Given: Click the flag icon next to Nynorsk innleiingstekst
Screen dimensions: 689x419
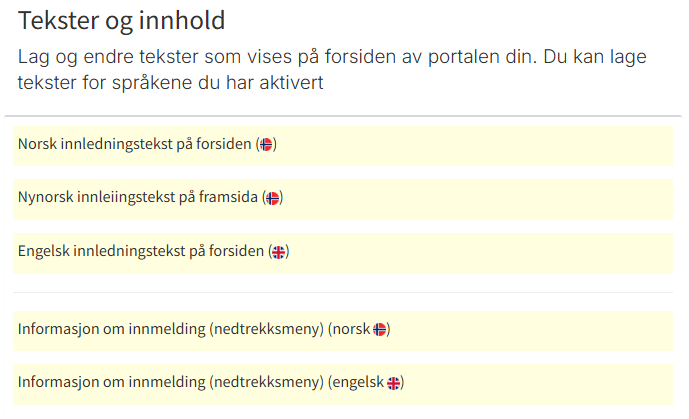Looking at the screenshot, I should pyautogui.click(x=273, y=198).
